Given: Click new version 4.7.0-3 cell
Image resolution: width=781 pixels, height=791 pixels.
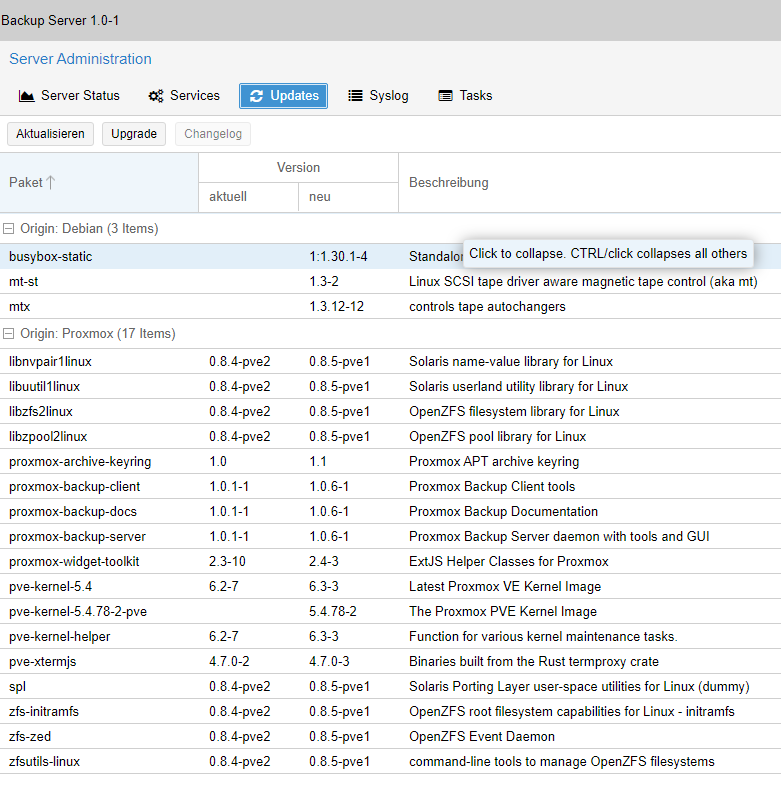Looking at the screenshot, I should pyautogui.click(x=329, y=662).
